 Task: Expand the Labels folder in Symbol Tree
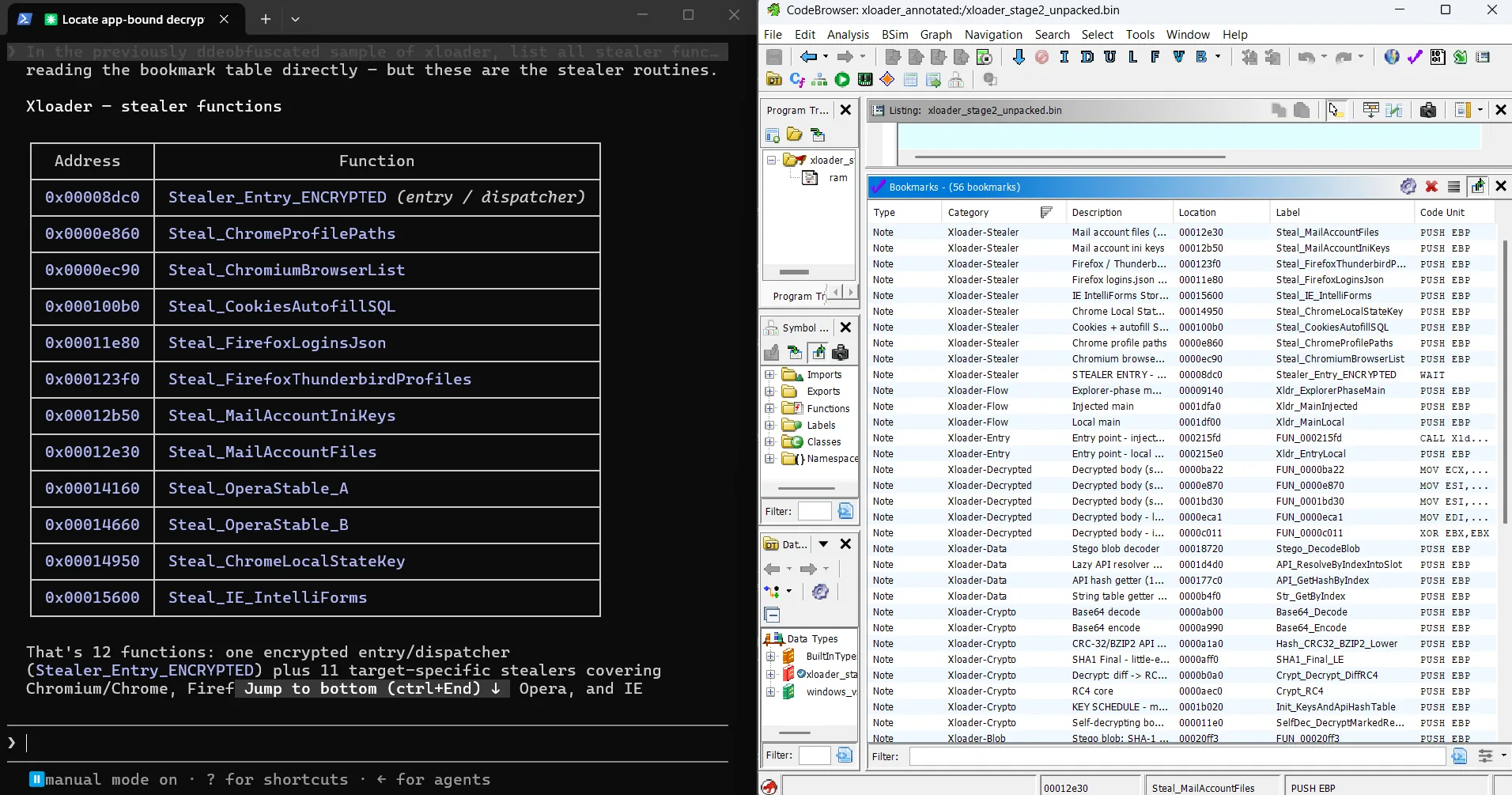pyautogui.click(x=769, y=425)
